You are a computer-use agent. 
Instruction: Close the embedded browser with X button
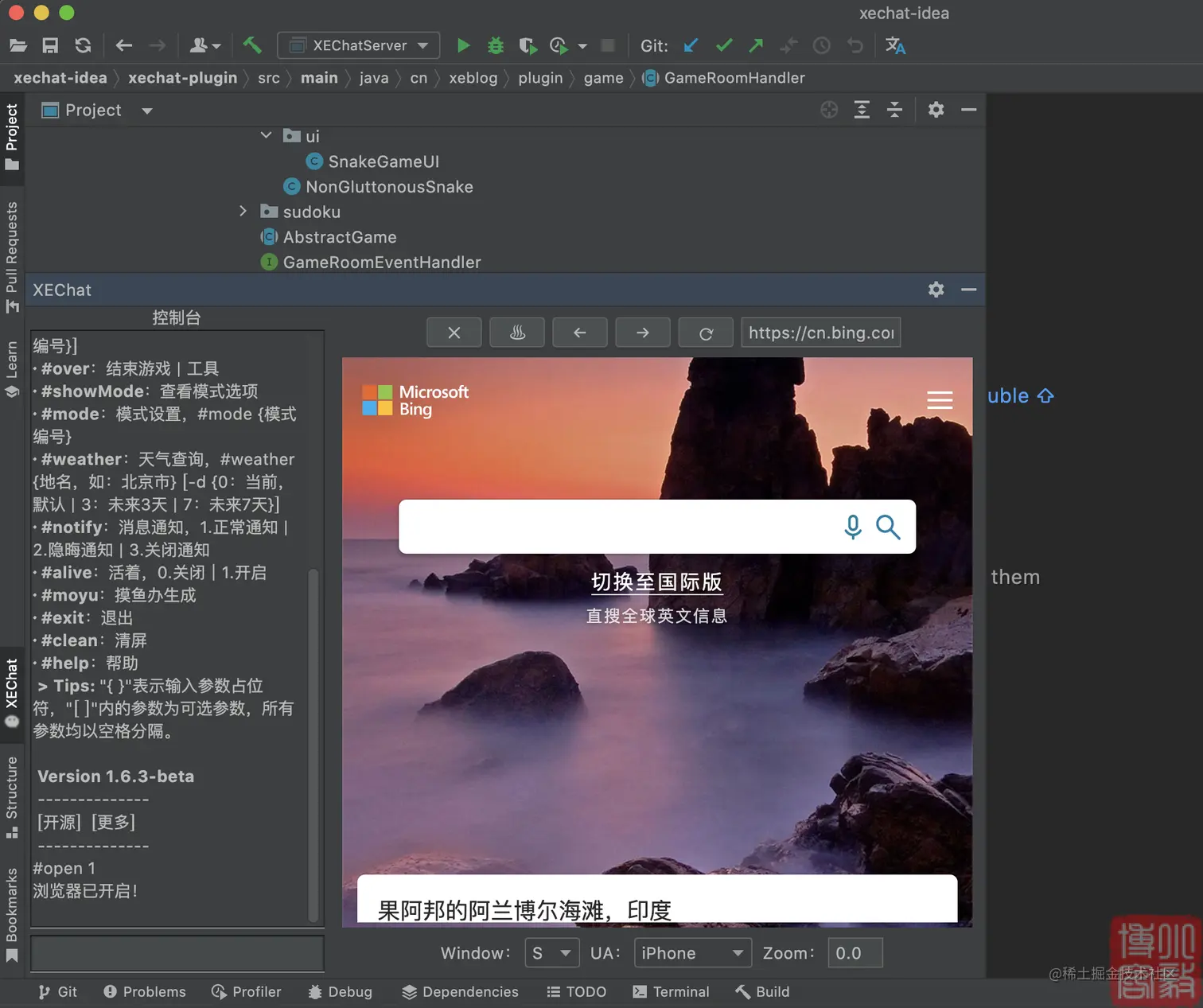[x=454, y=333]
